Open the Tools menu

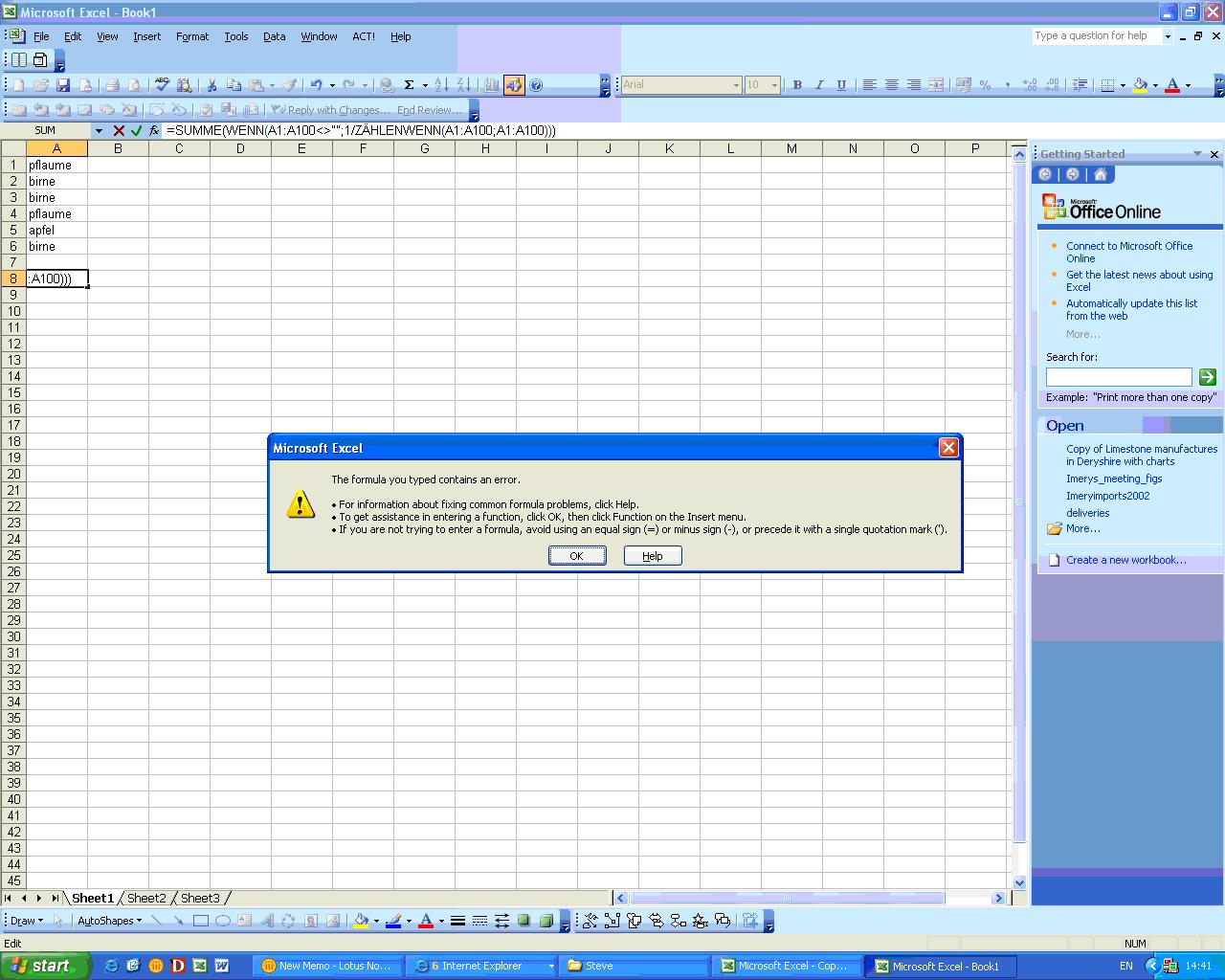click(236, 36)
